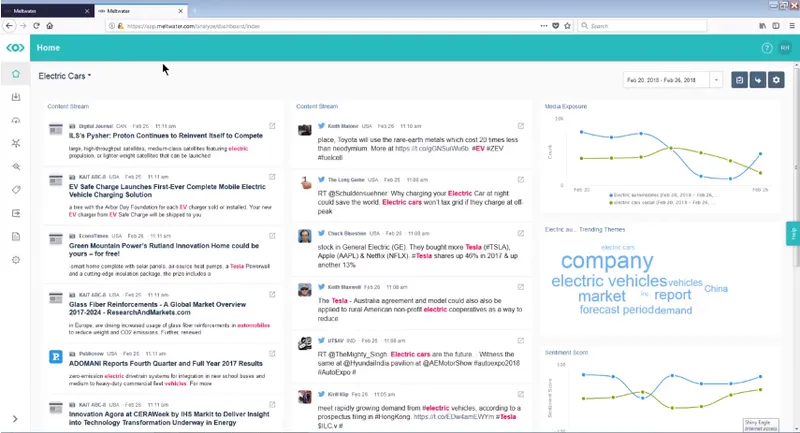
Task: Click Sentiment Score widget title
Action: 566,352
